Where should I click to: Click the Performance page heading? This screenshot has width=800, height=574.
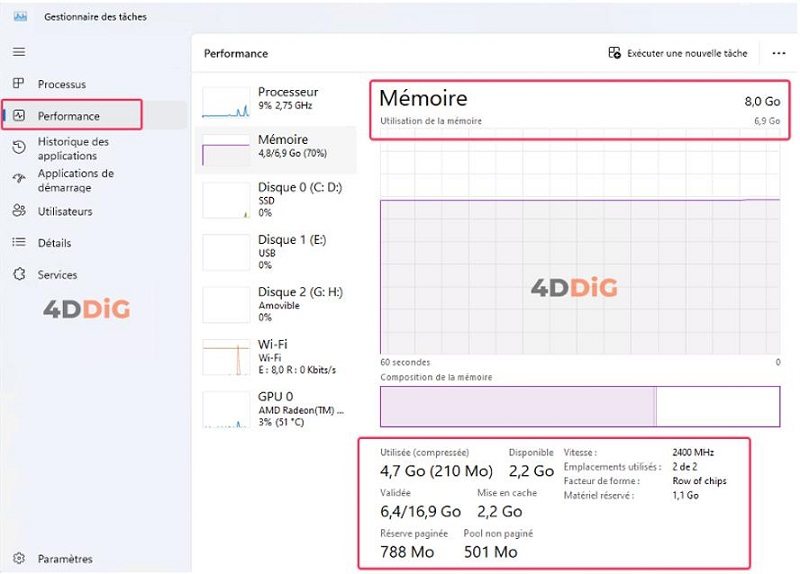click(x=236, y=54)
